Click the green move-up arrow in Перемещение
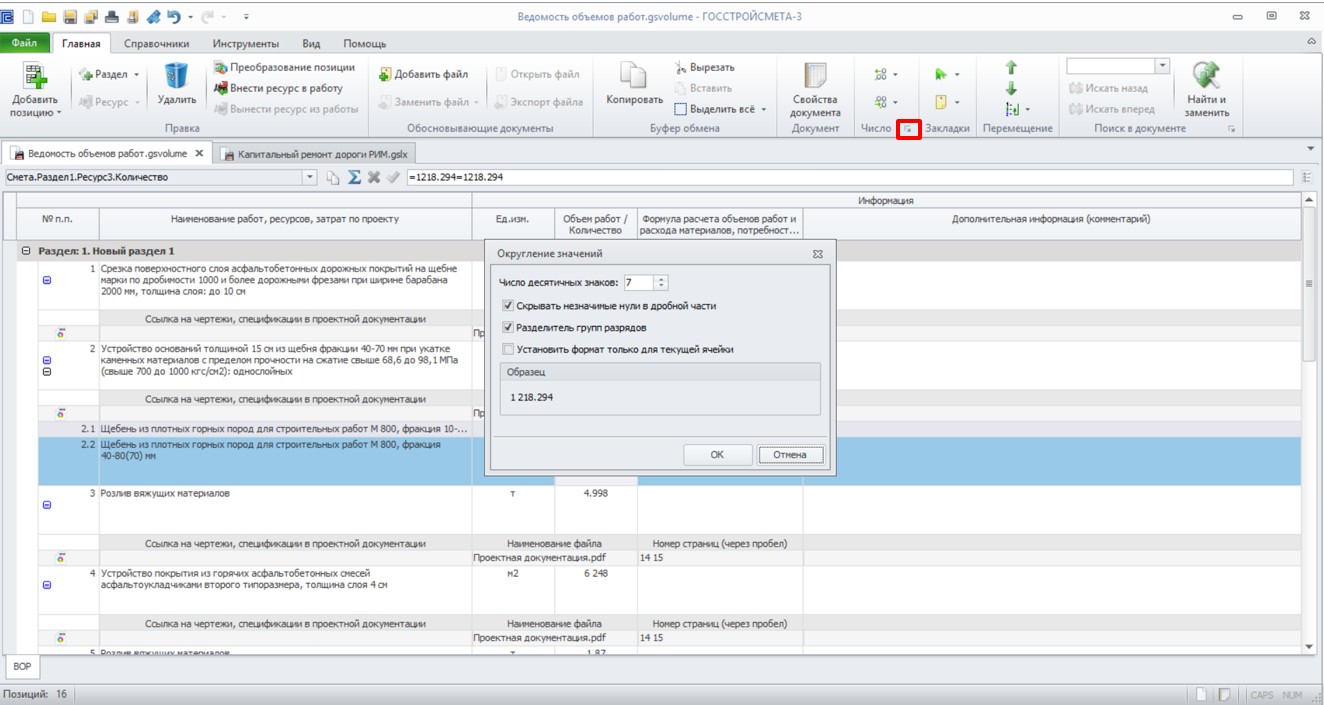Viewport: 1324px width, 705px height. (x=1011, y=67)
